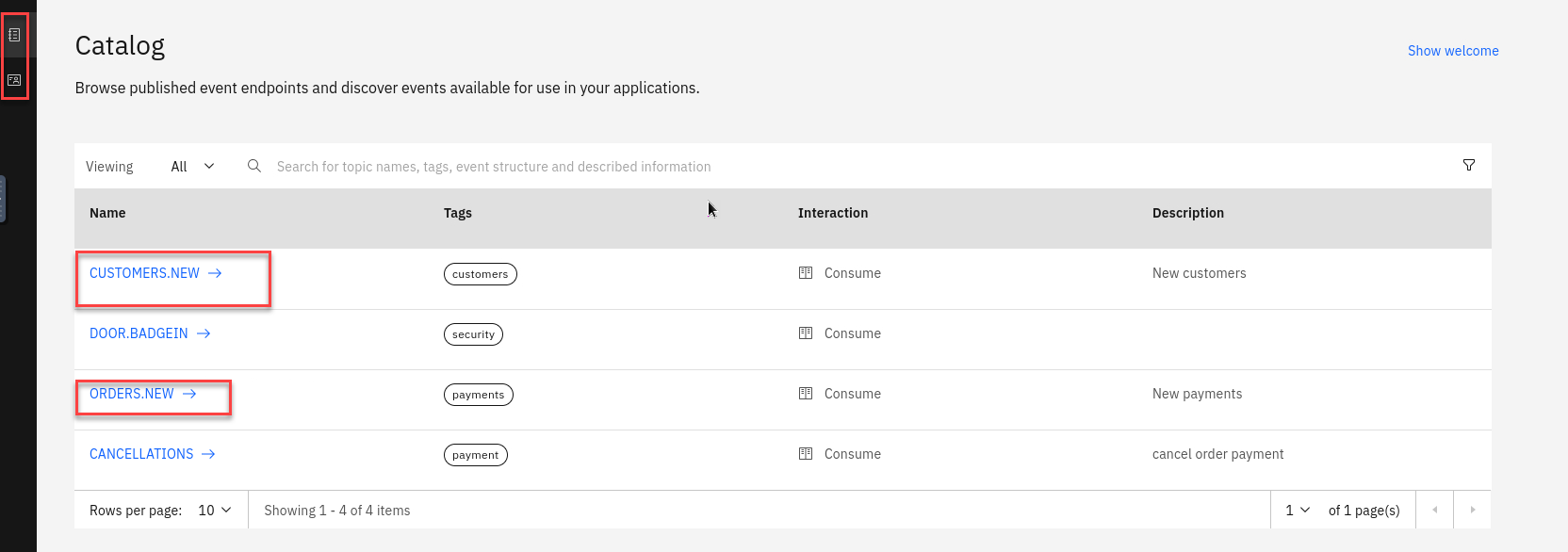Click the search magnifier icon
Image resolution: width=1568 pixels, height=552 pixels.
(x=254, y=166)
